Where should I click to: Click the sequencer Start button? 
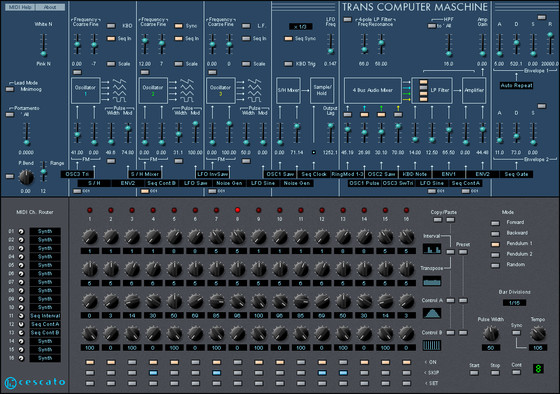(x=474, y=373)
